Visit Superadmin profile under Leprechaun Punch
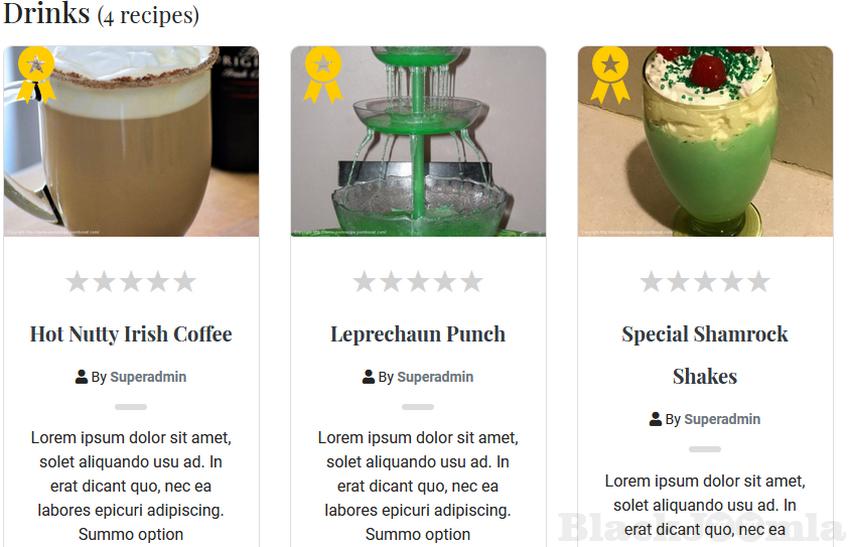 pos(435,377)
